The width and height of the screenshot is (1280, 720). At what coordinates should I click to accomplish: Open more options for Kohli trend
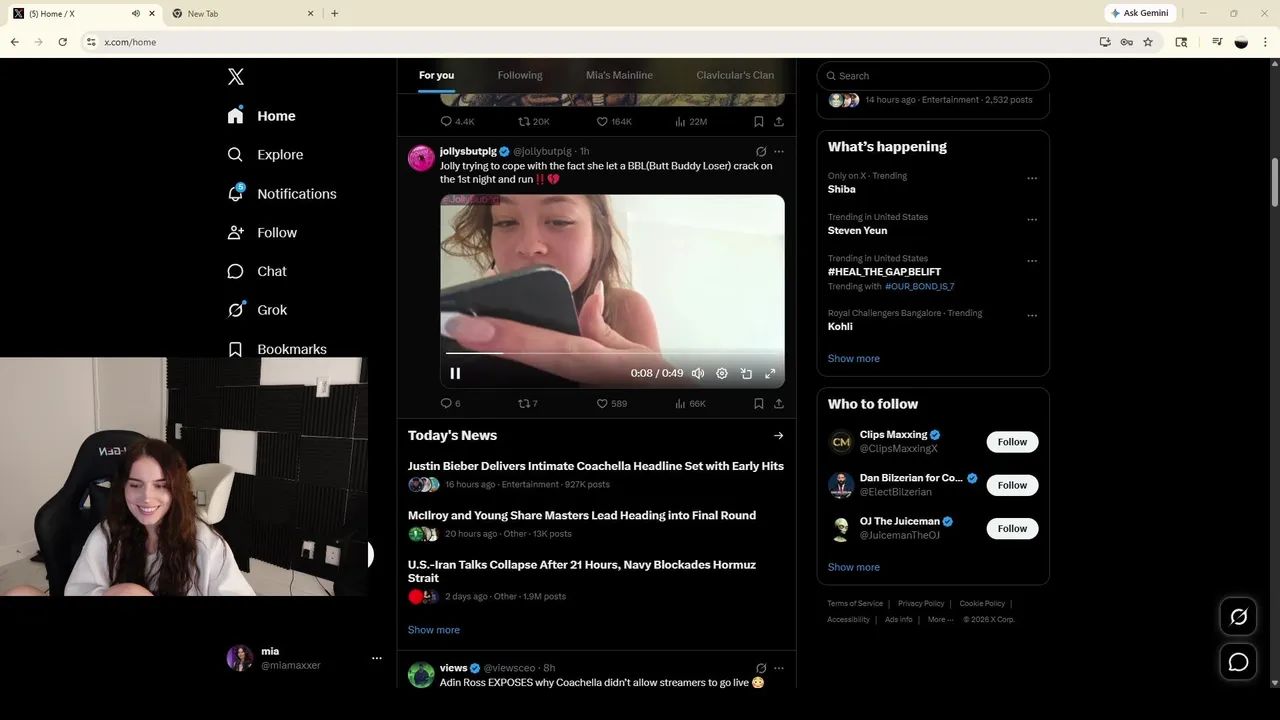(x=1032, y=316)
